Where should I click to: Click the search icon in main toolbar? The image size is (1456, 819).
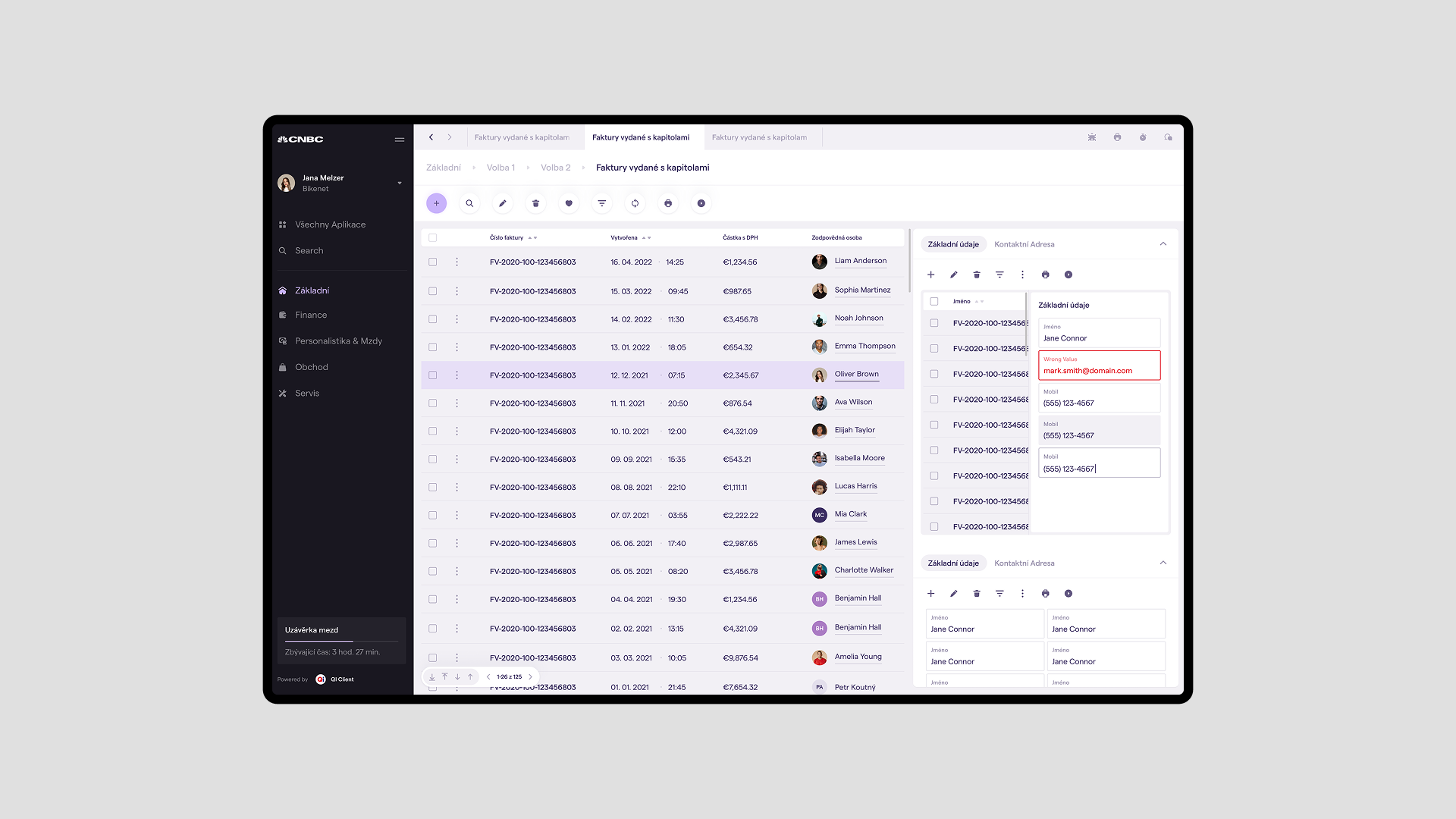pyautogui.click(x=469, y=203)
